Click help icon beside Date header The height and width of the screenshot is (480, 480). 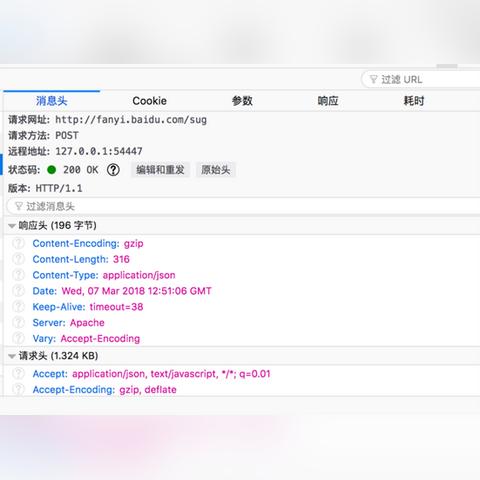(18, 291)
